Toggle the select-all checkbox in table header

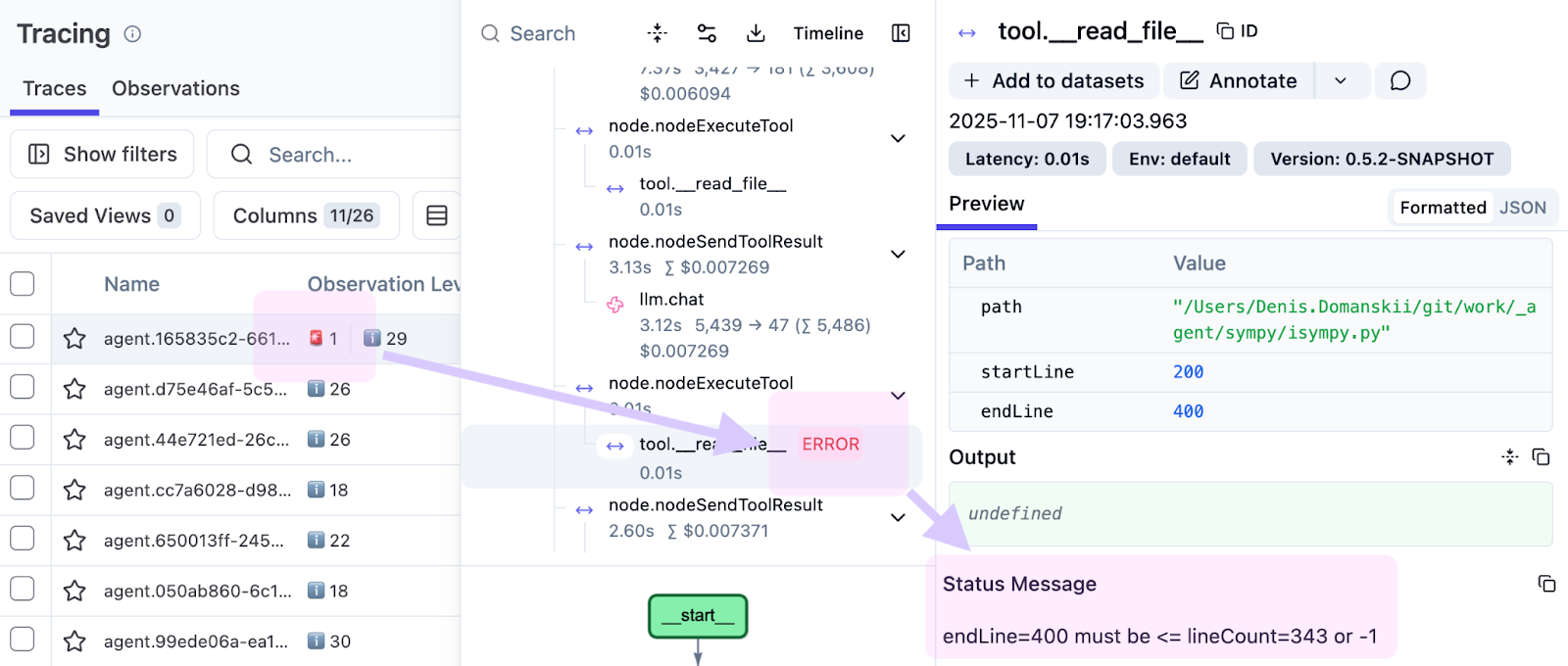coord(23,284)
